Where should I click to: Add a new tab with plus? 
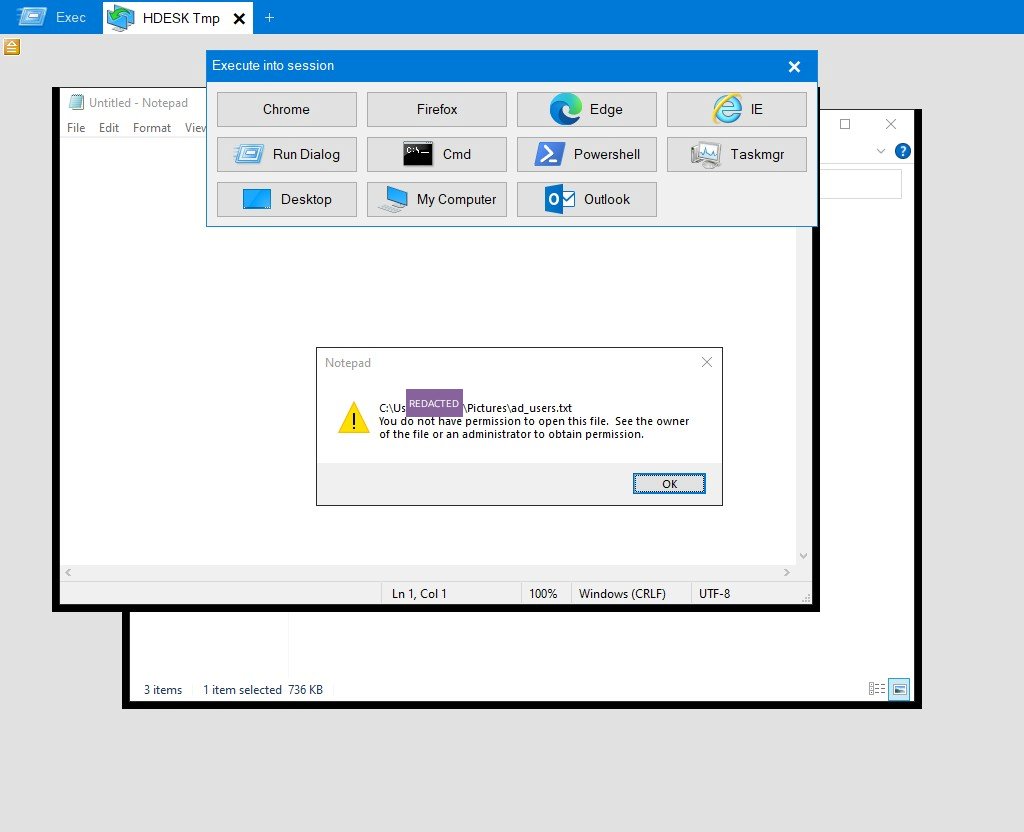[x=269, y=18]
